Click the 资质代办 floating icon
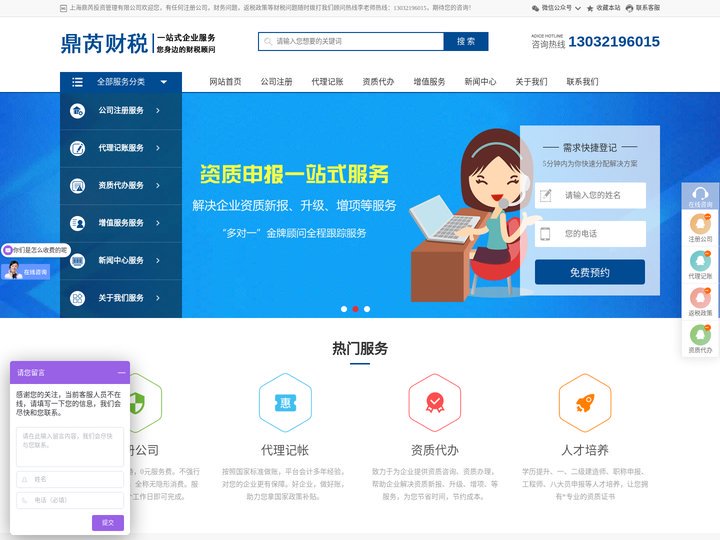The width and height of the screenshot is (720, 540). [700, 336]
